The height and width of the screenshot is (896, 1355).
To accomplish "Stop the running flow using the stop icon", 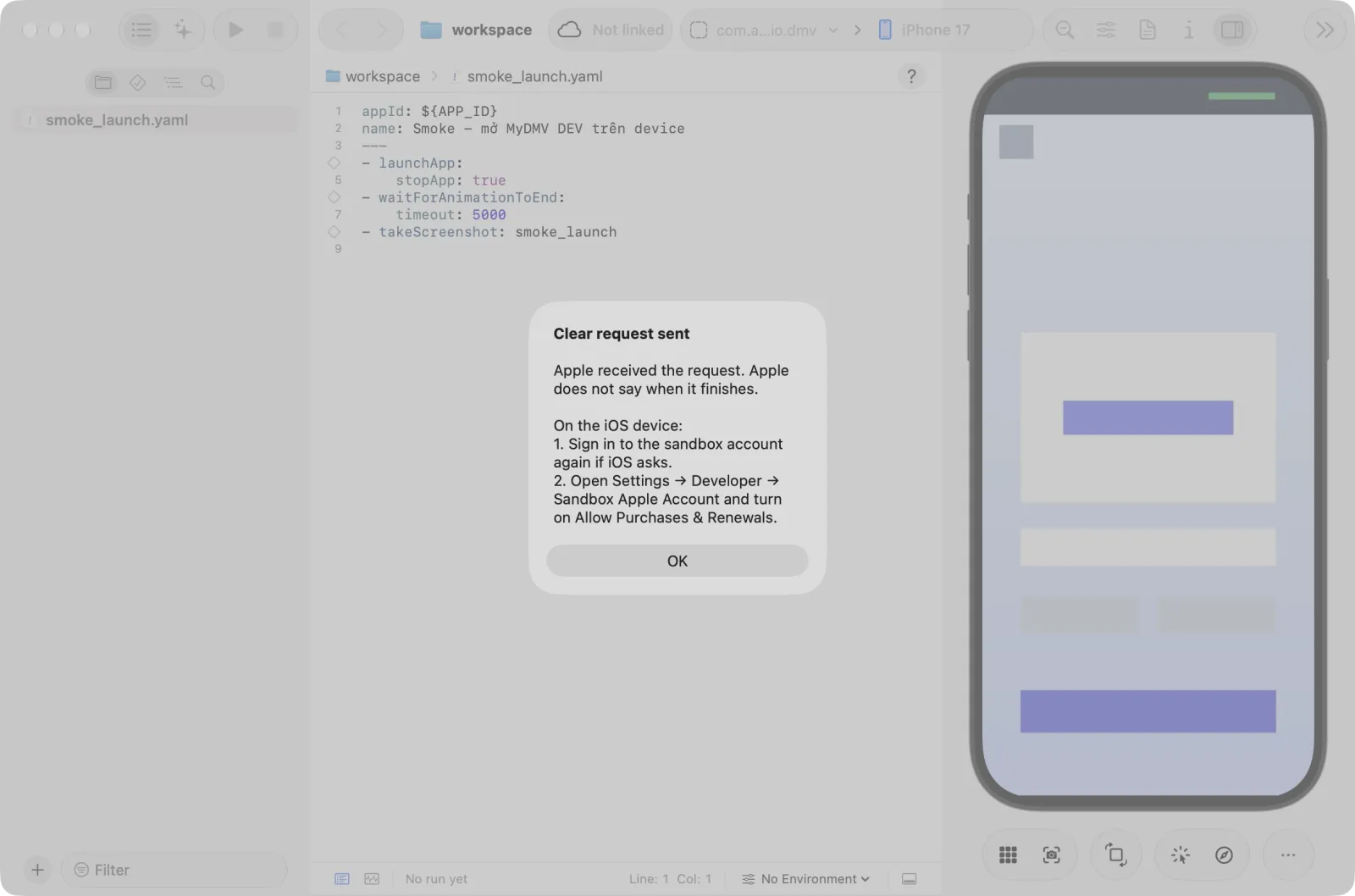I will pyautogui.click(x=275, y=30).
